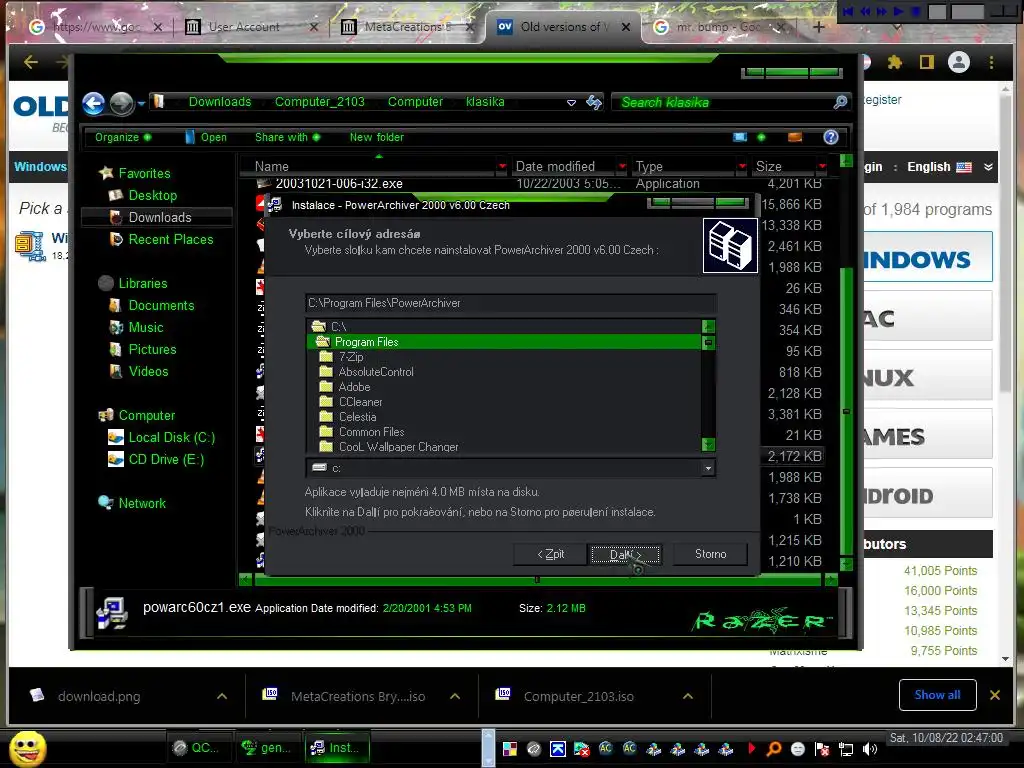This screenshot has width=1024, height=768.
Task: Click folder list scroll up arrow
Action: pos(708,326)
